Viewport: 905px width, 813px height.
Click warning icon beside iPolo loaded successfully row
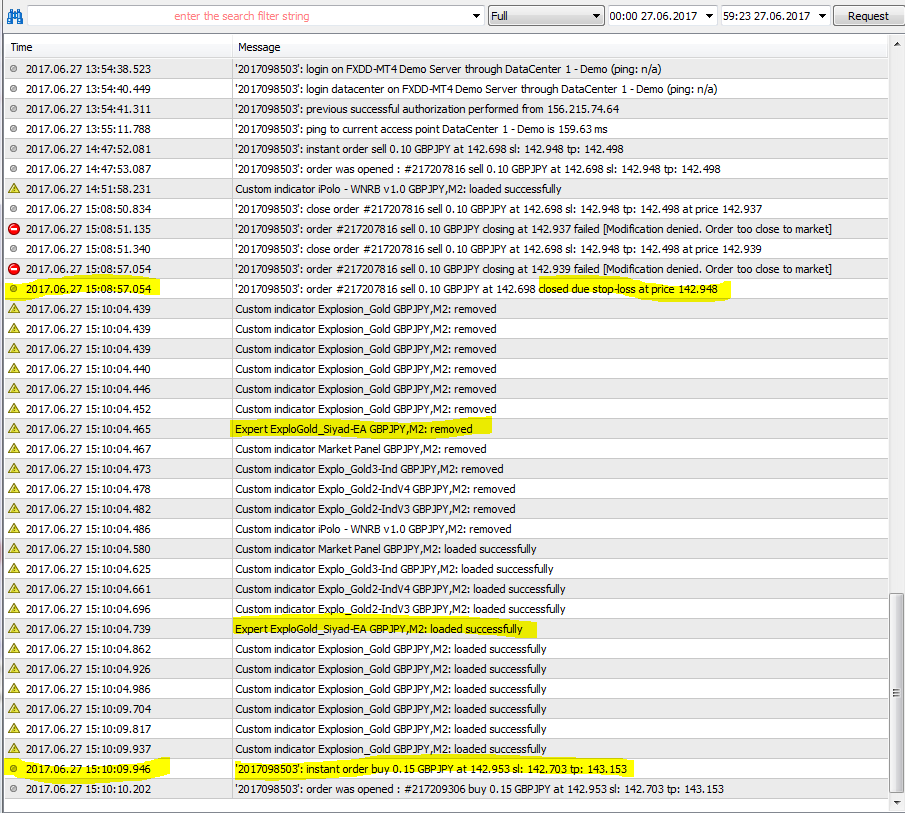14,189
